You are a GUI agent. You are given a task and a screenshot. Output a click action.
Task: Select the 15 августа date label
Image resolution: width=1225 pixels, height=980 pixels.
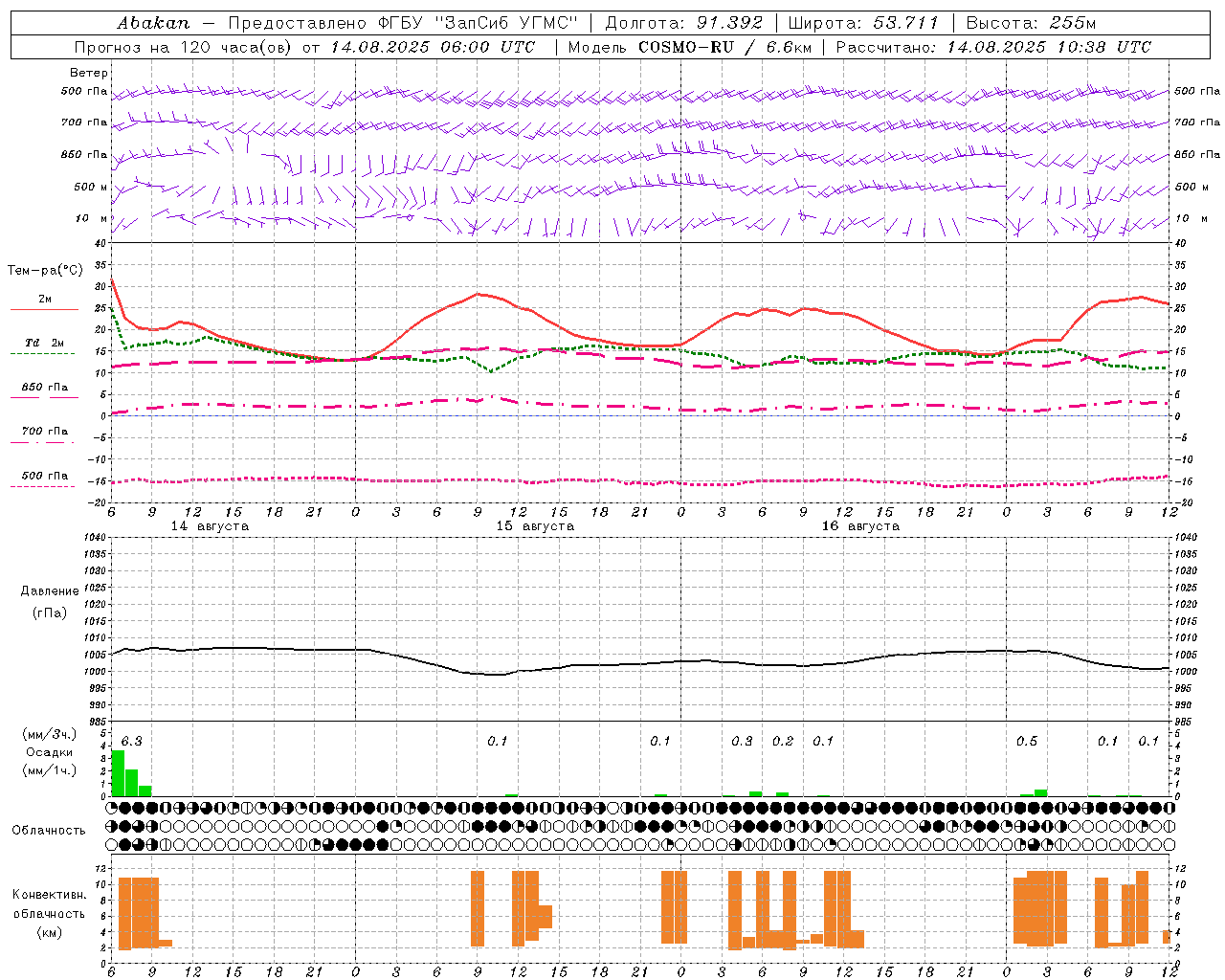point(535,526)
